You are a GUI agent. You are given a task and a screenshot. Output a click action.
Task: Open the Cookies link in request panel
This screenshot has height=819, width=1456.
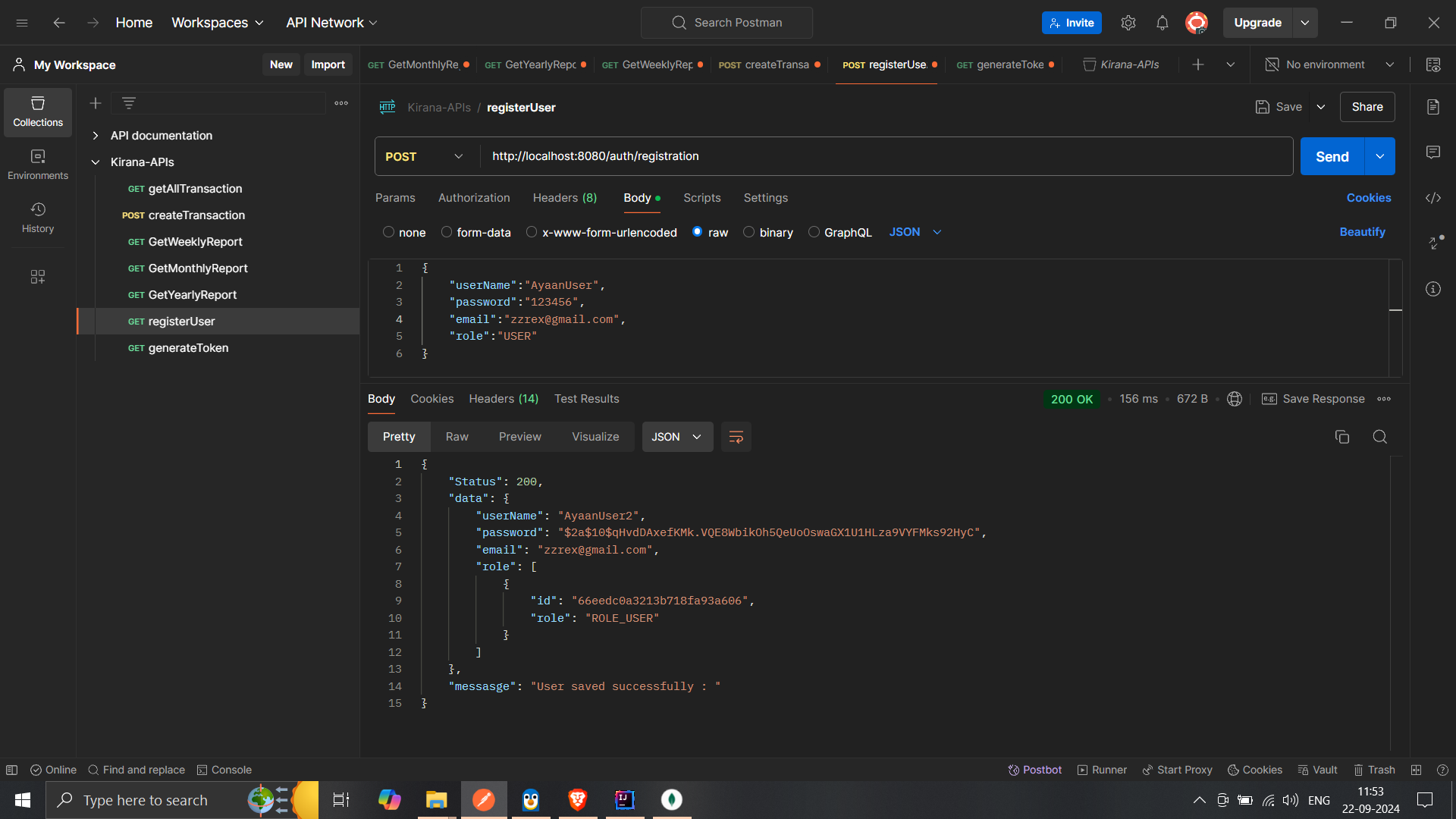(1369, 197)
